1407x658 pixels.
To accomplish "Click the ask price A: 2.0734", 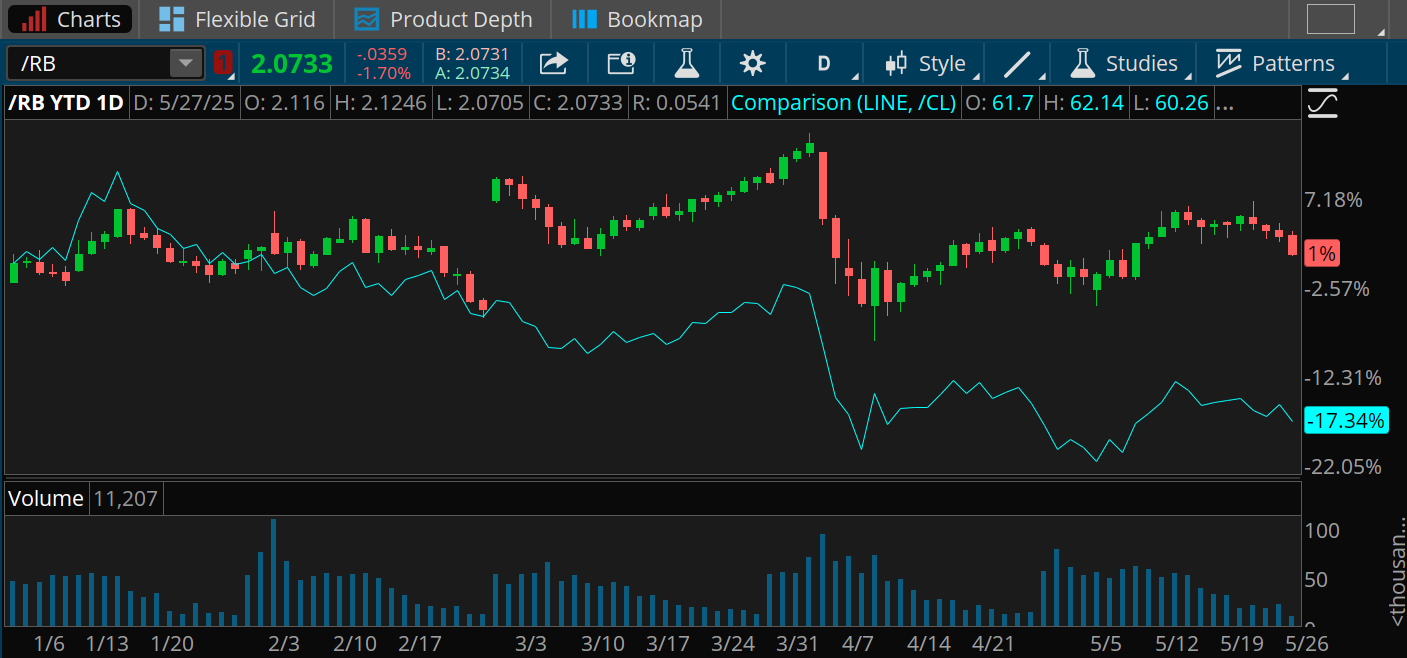I will (472, 73).
